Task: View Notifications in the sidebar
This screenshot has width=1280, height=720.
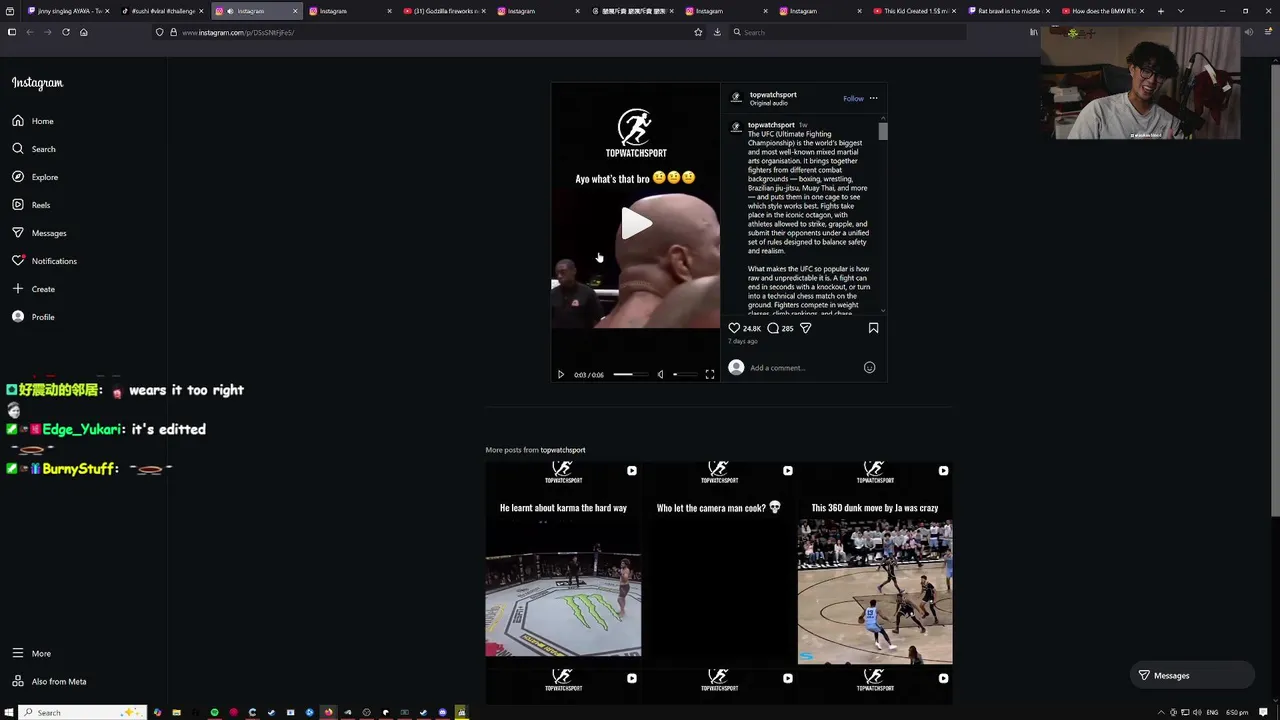Action: coord(44,261)
